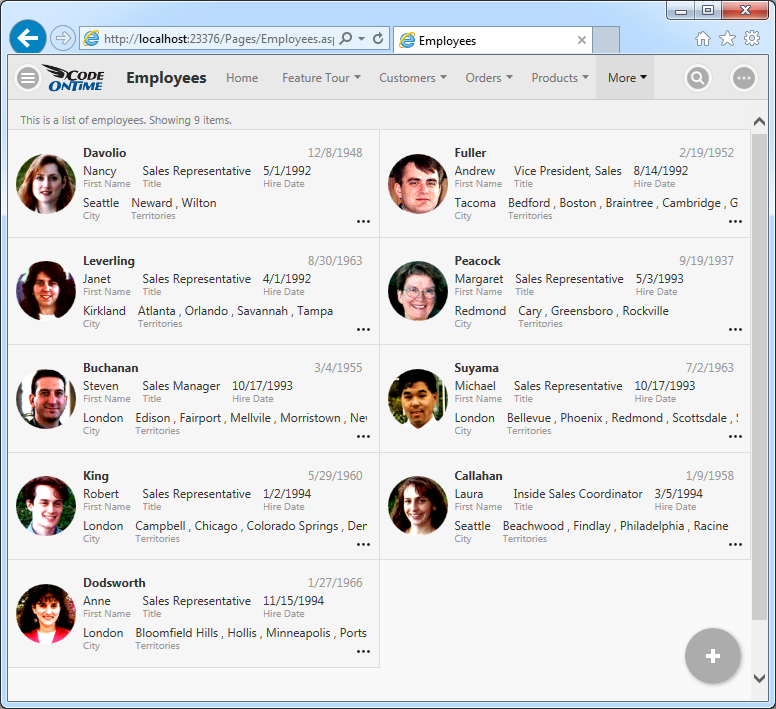This screenshot has height=709, width=776.
Task: Click the address bar search magnifier
Action: pos(346,39)
